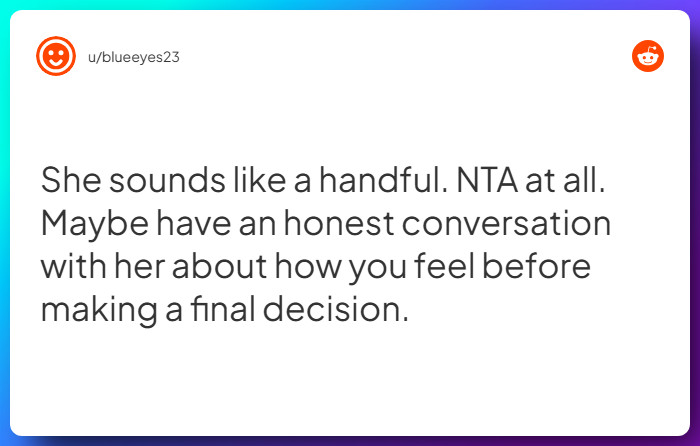Click the word "She" starting the comment
The width and height of the screenshot is (700, 446).
[69, 180]
